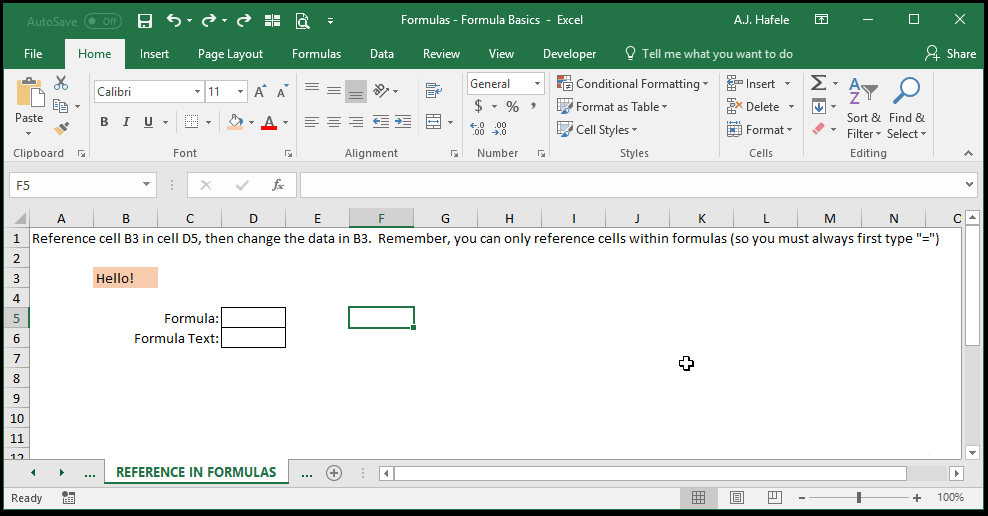The width and height of the screenshot is (988, 516).
Task: Cut selection with the scissors icon
Action: point(61,83)
